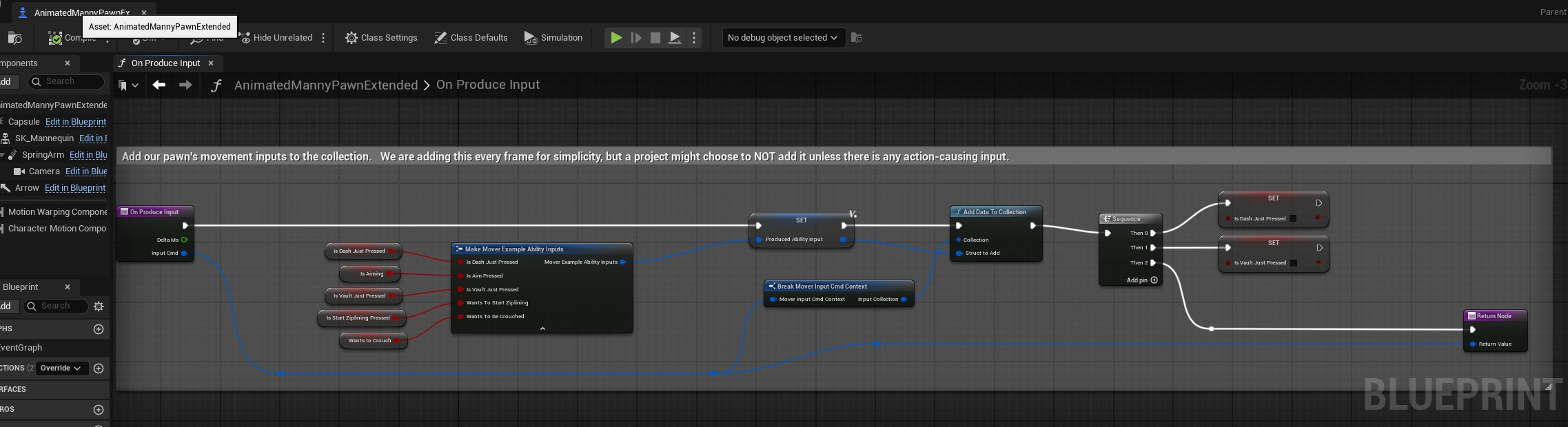The width and height of the screenshot is (1568, 427).
Task: Click Delta Ms output pin
Action: coord(184,240)
